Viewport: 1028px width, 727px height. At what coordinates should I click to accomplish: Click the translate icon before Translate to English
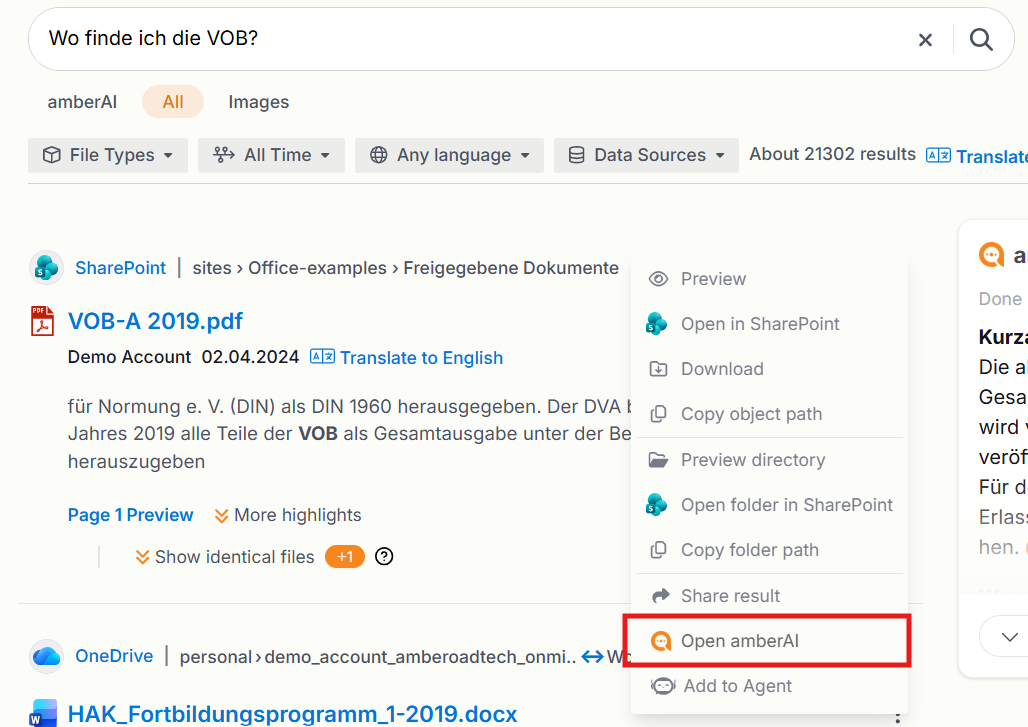[322, 357]
